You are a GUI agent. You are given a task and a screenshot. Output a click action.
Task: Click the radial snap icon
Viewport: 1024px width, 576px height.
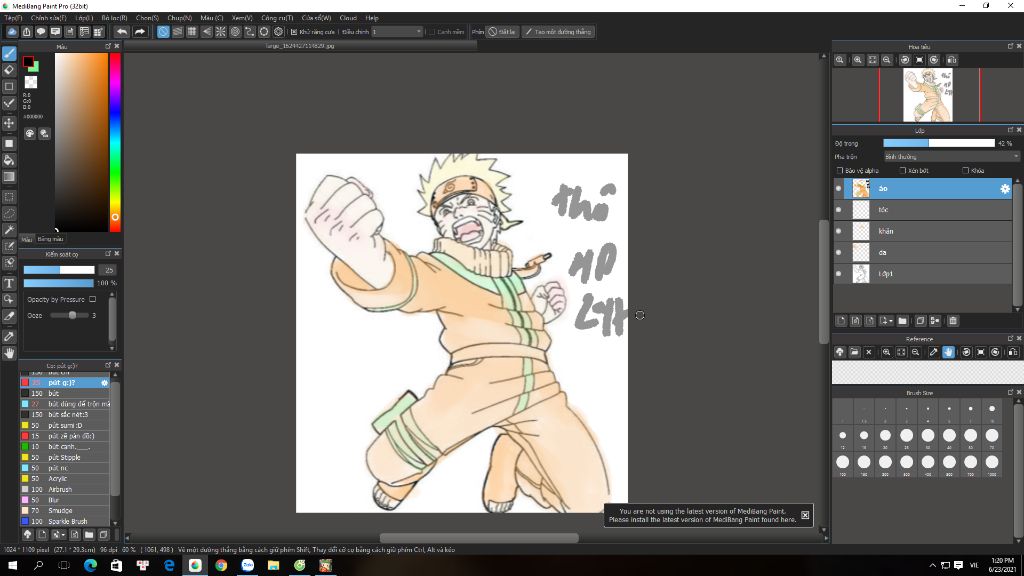click(221, 31)
